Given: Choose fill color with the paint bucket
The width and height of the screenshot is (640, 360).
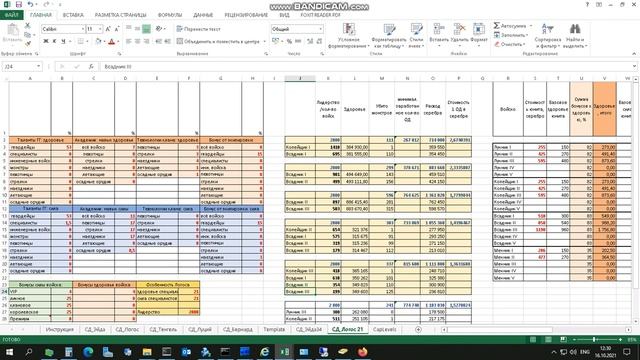Looking at the screenshot, I should click(98, 41).
